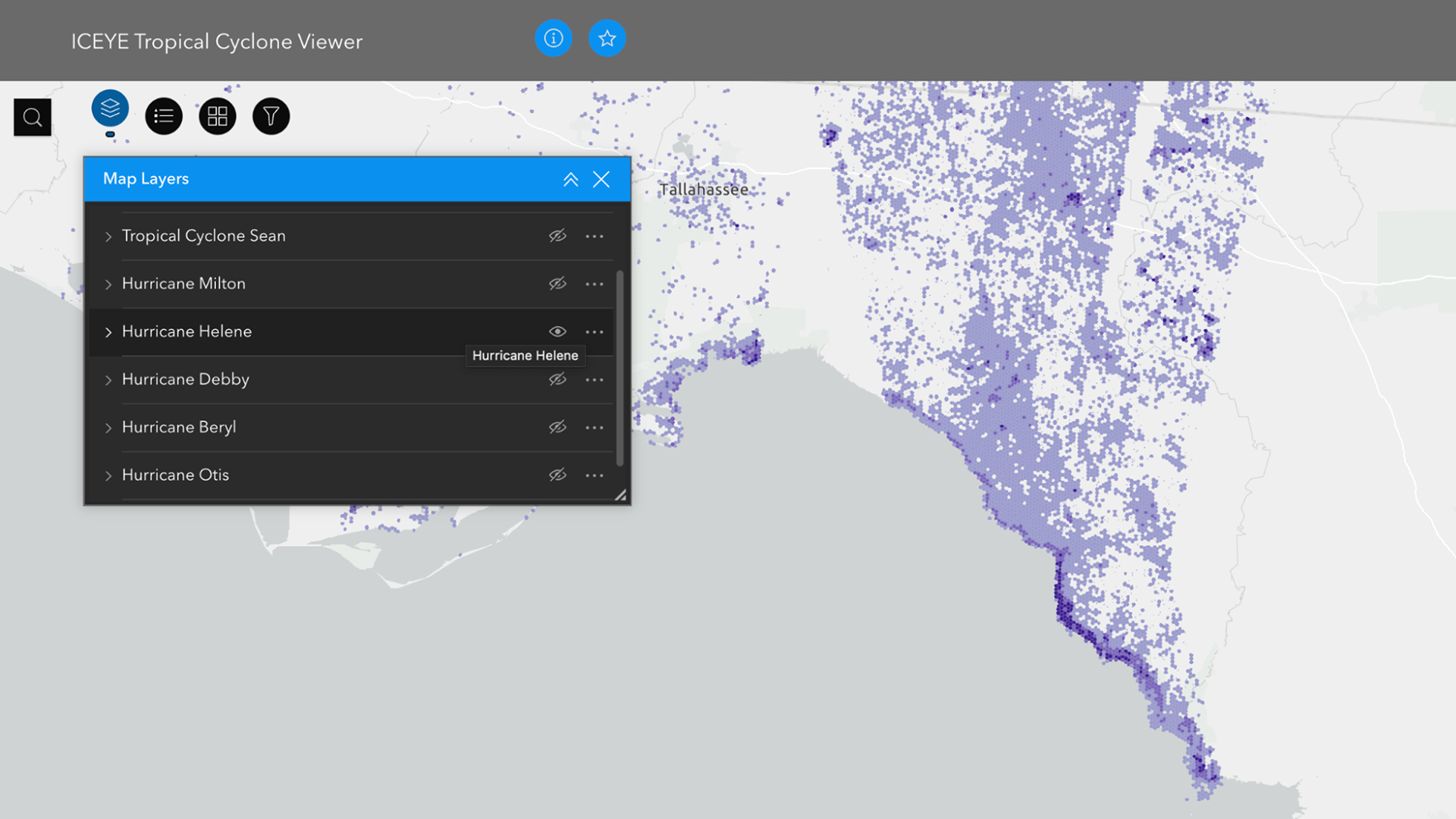Open Hurricane Otis more options menu
The image size is (1456, 819).
595,475
